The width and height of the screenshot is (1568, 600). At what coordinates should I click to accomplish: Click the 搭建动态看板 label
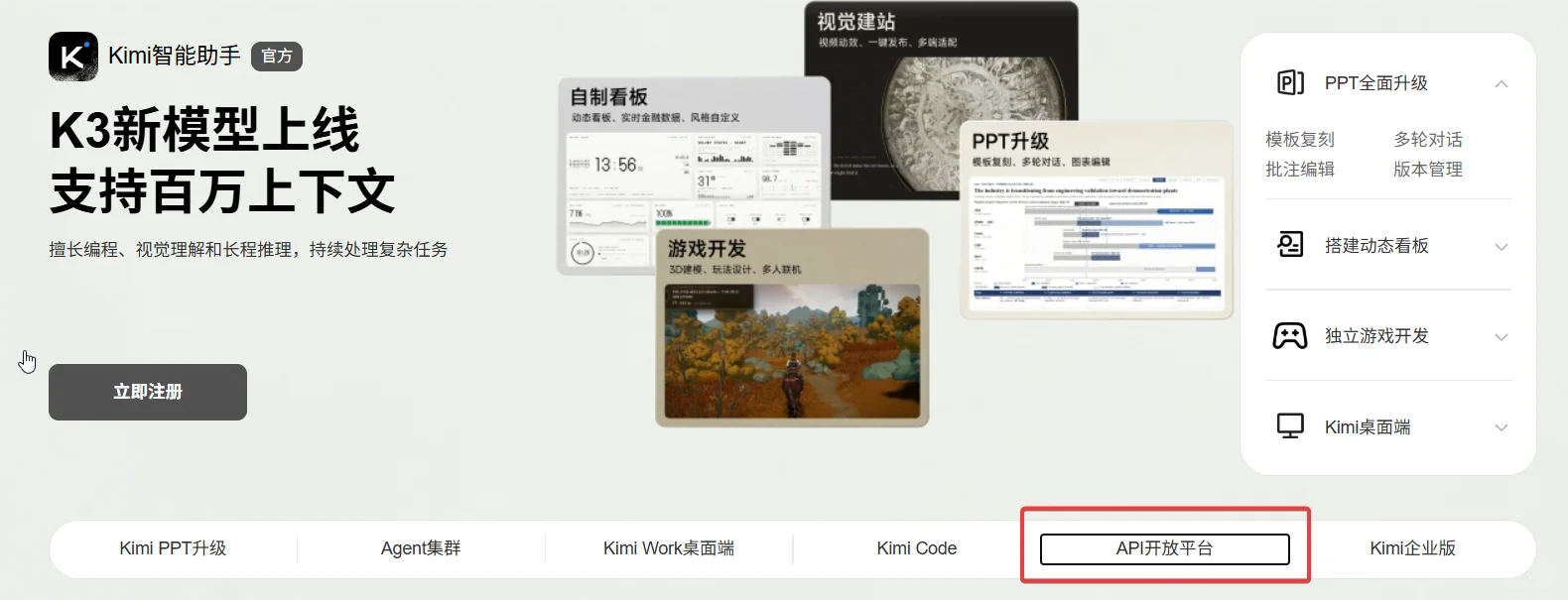tap(1376, 246)
